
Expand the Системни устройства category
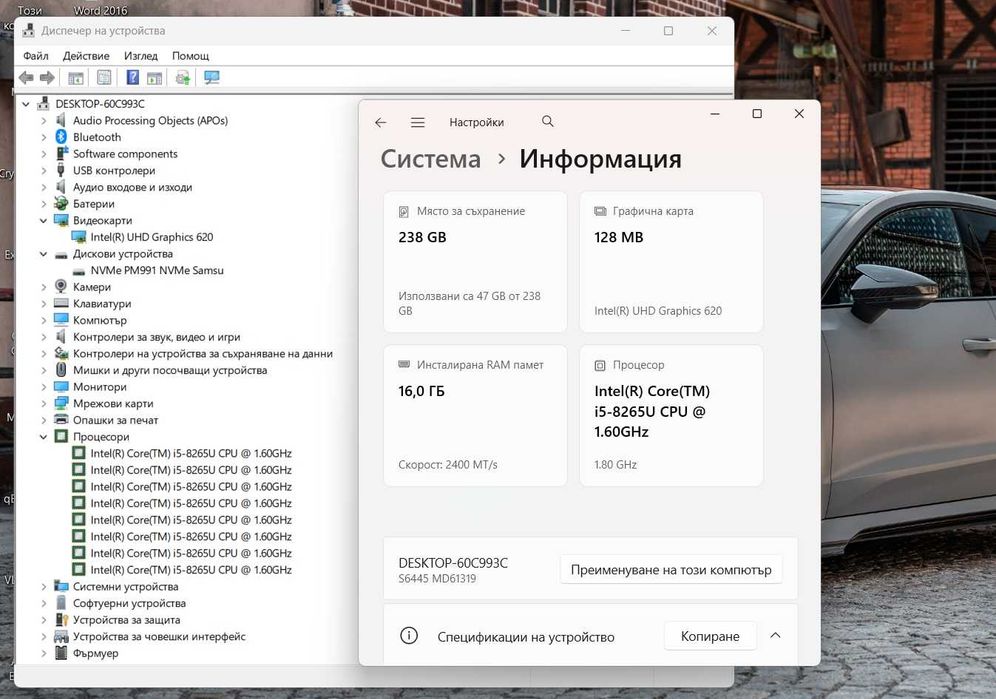point(43,587)
